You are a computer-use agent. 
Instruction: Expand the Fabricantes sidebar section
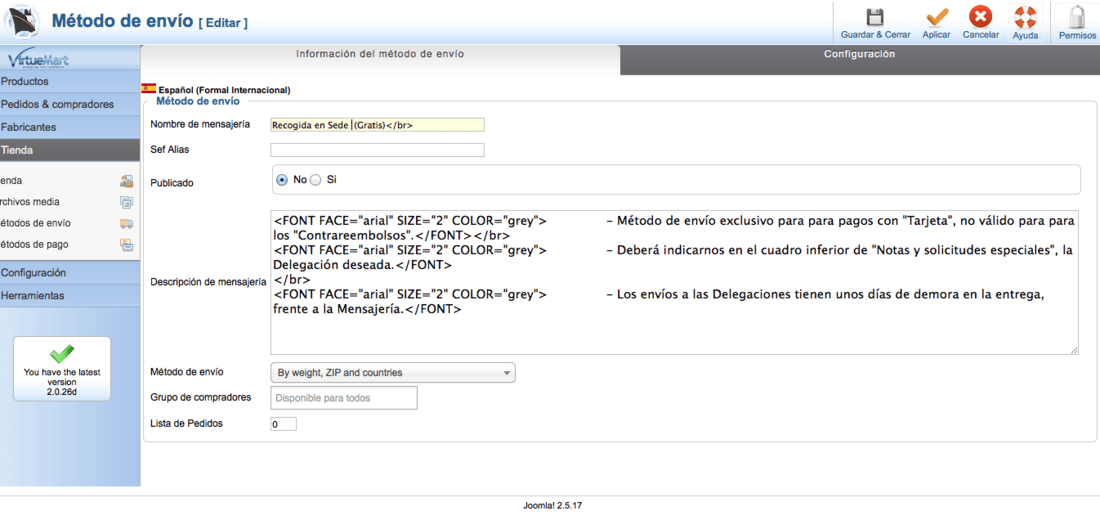[x=70, y=128]
